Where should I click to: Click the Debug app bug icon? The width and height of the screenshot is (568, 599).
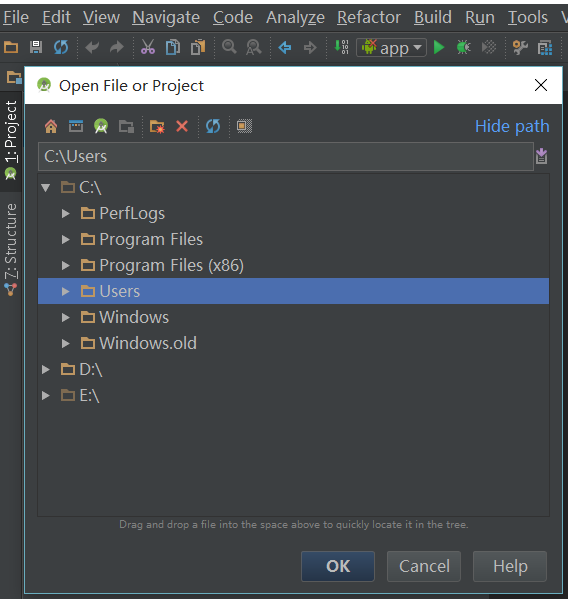(463, 47)
